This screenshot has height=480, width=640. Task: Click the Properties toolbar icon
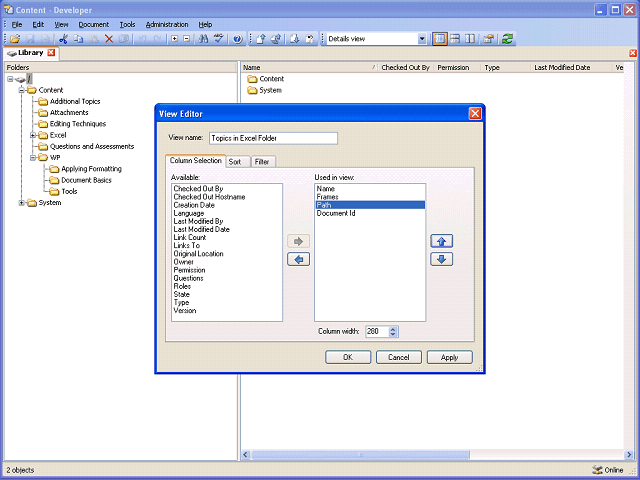click(x=489, y=39)
